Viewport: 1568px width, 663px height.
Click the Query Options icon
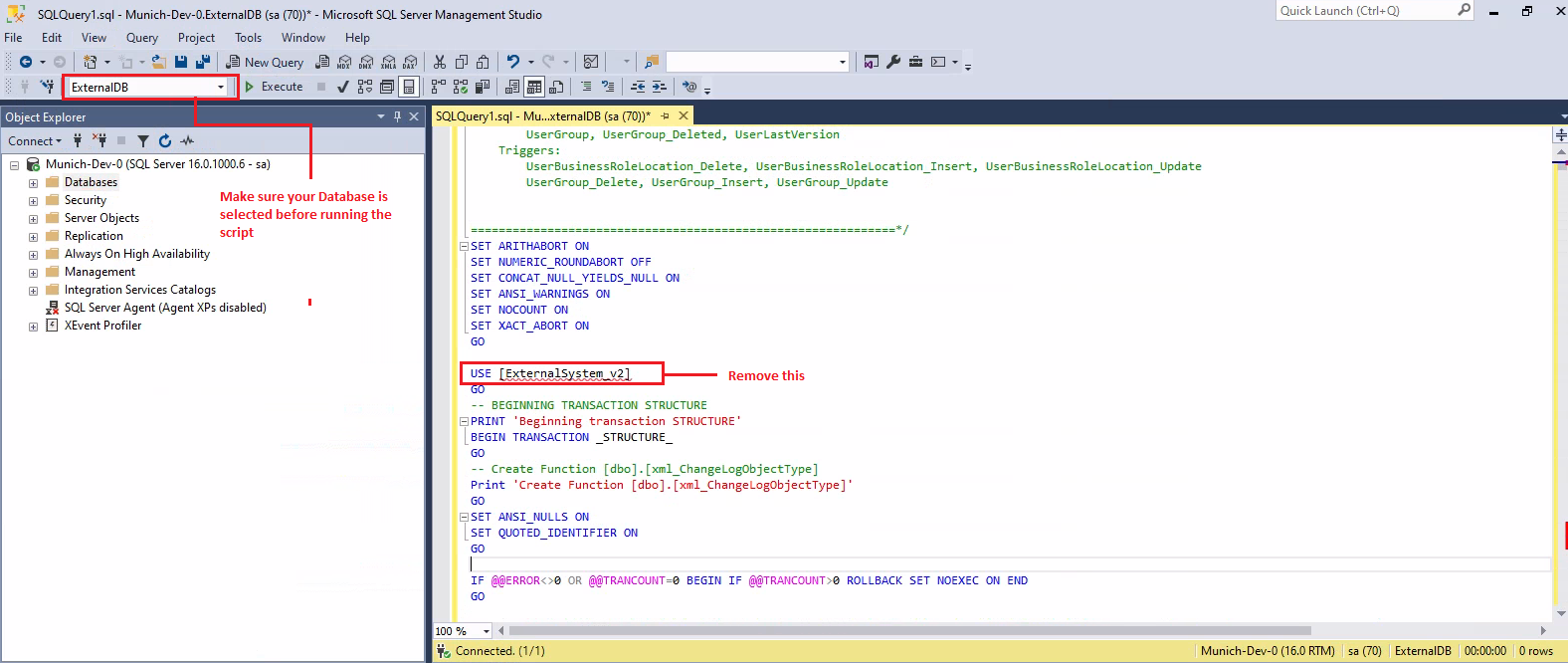387,87
